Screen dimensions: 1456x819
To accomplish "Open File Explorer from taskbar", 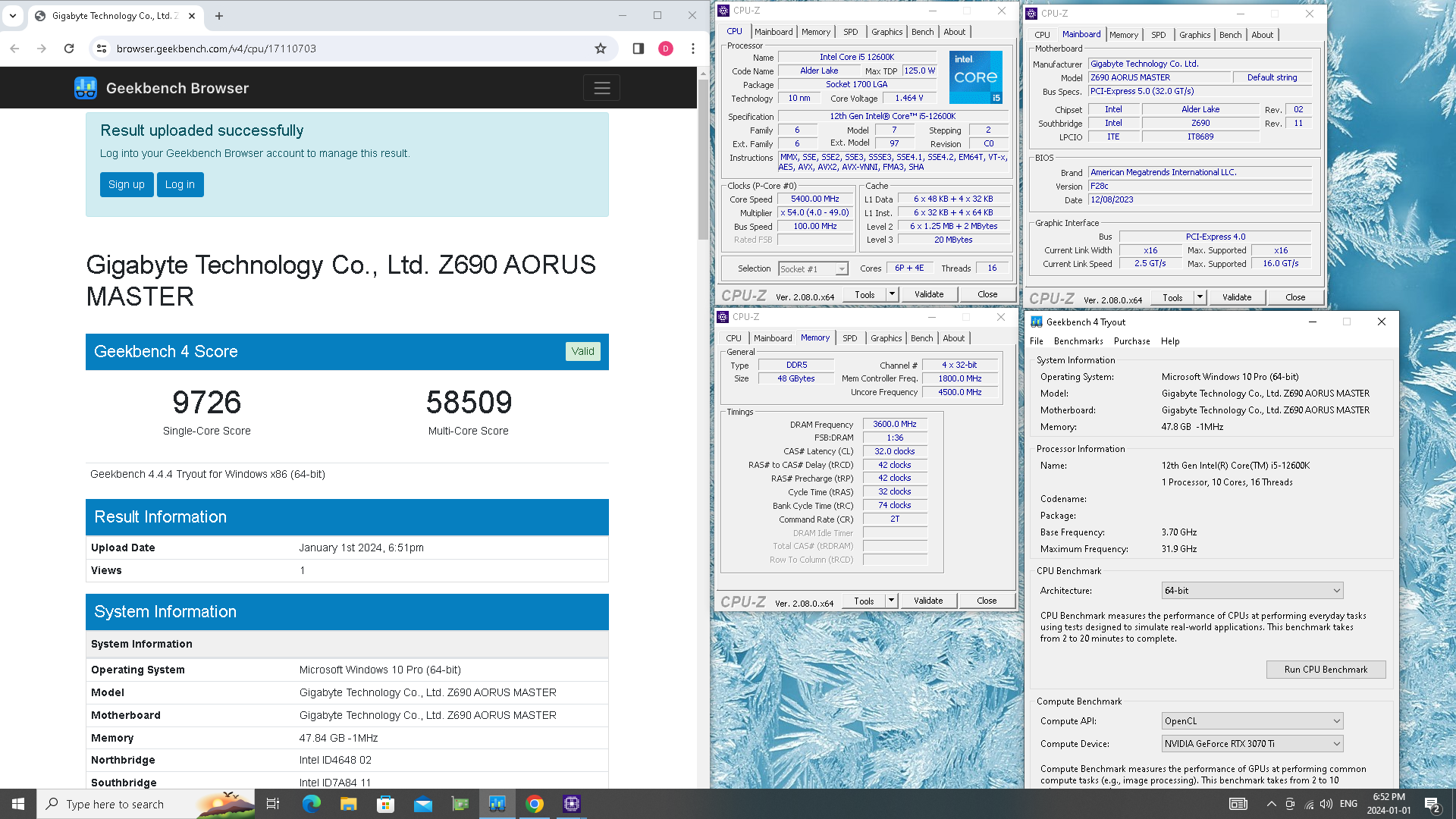I will tap(349, 804).
